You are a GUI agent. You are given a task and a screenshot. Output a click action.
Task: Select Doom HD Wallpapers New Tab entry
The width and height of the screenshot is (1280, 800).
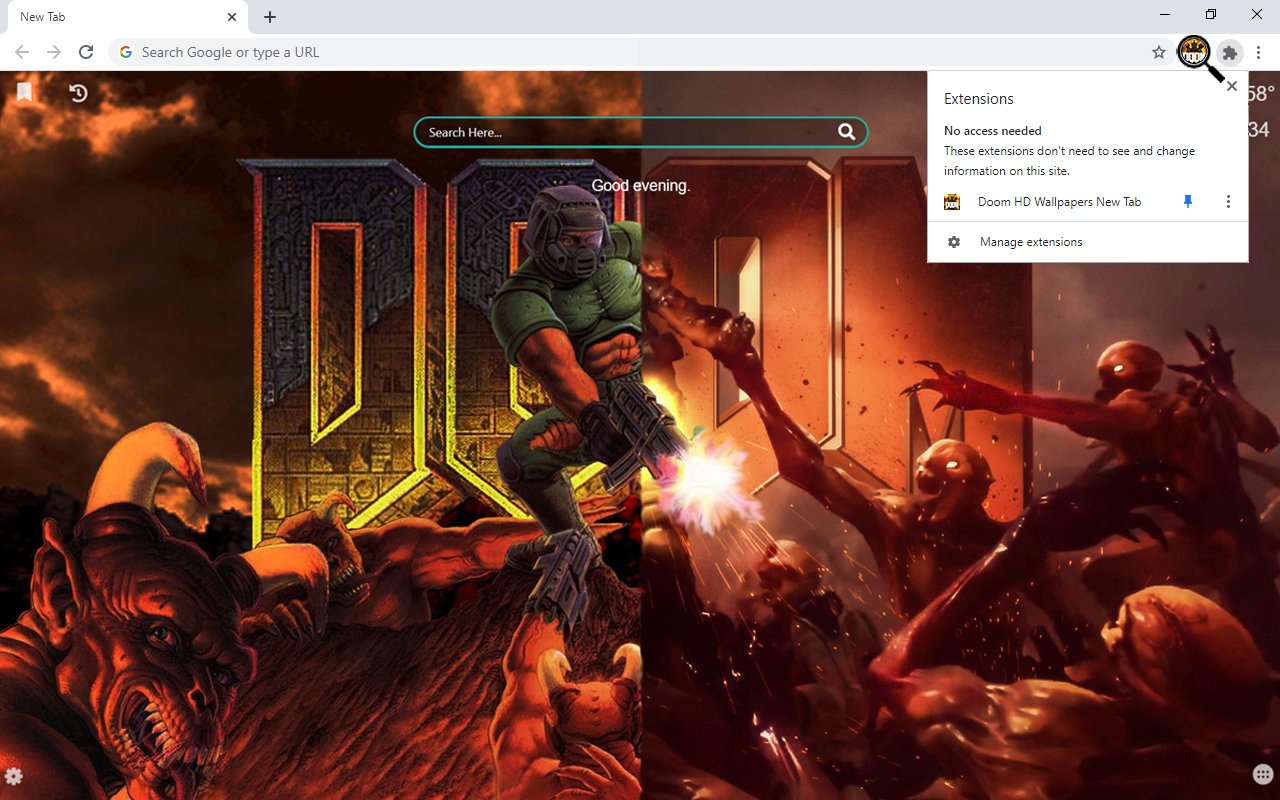(1059, 202)
